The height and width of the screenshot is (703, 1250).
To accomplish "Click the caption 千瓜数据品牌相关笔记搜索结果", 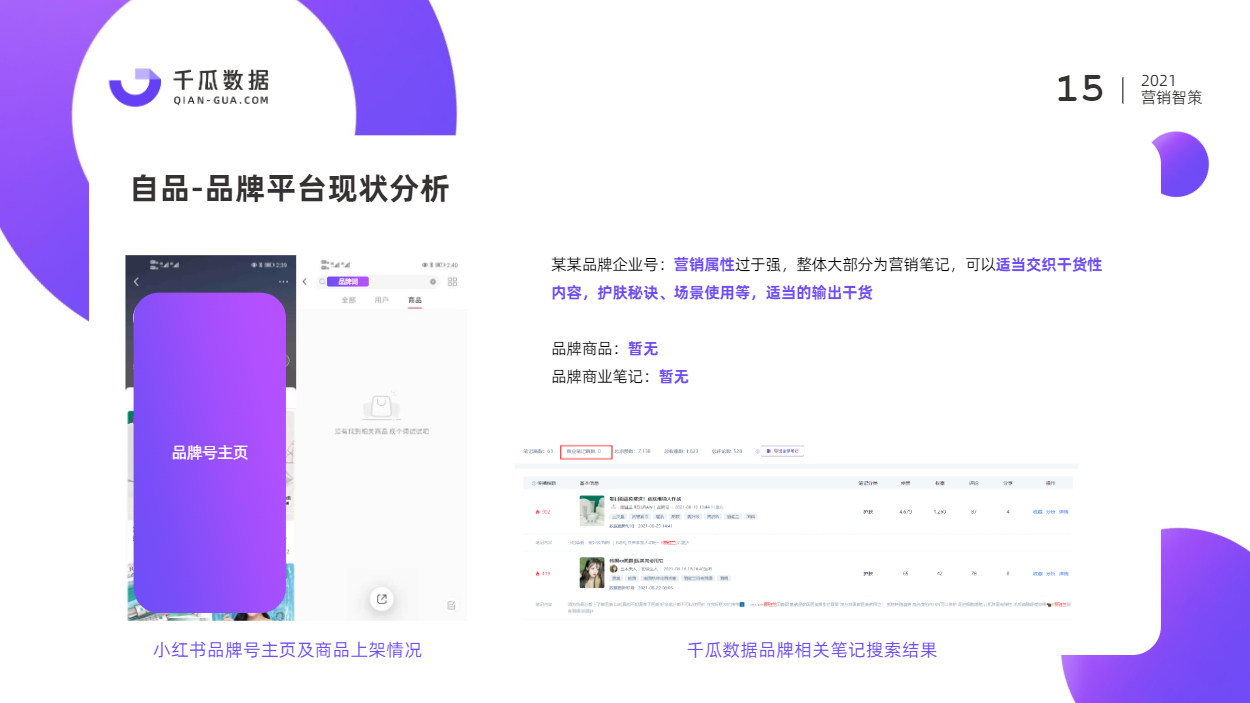I will (812, 650).
